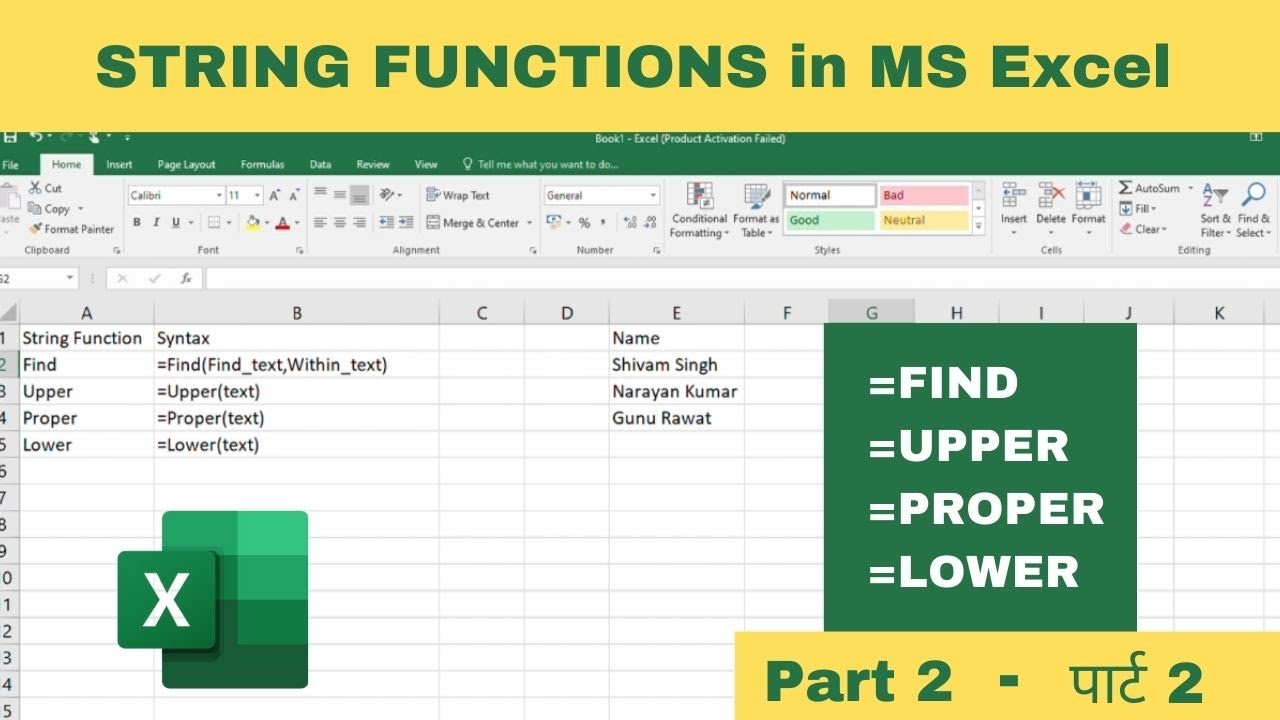Click the AutoSum sigma icon

pos(1125,188)
